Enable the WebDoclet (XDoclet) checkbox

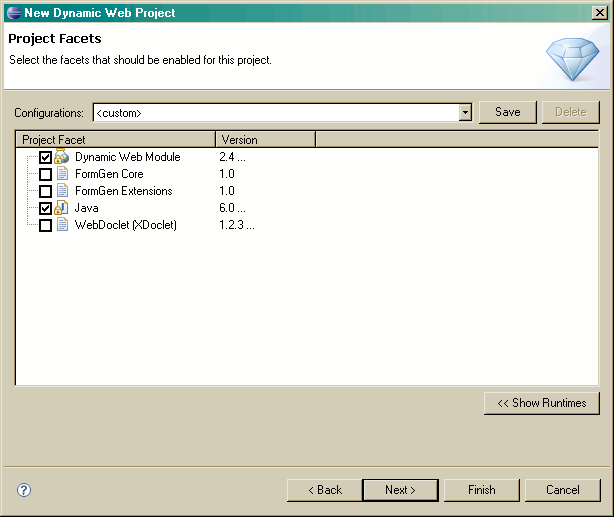45,225
